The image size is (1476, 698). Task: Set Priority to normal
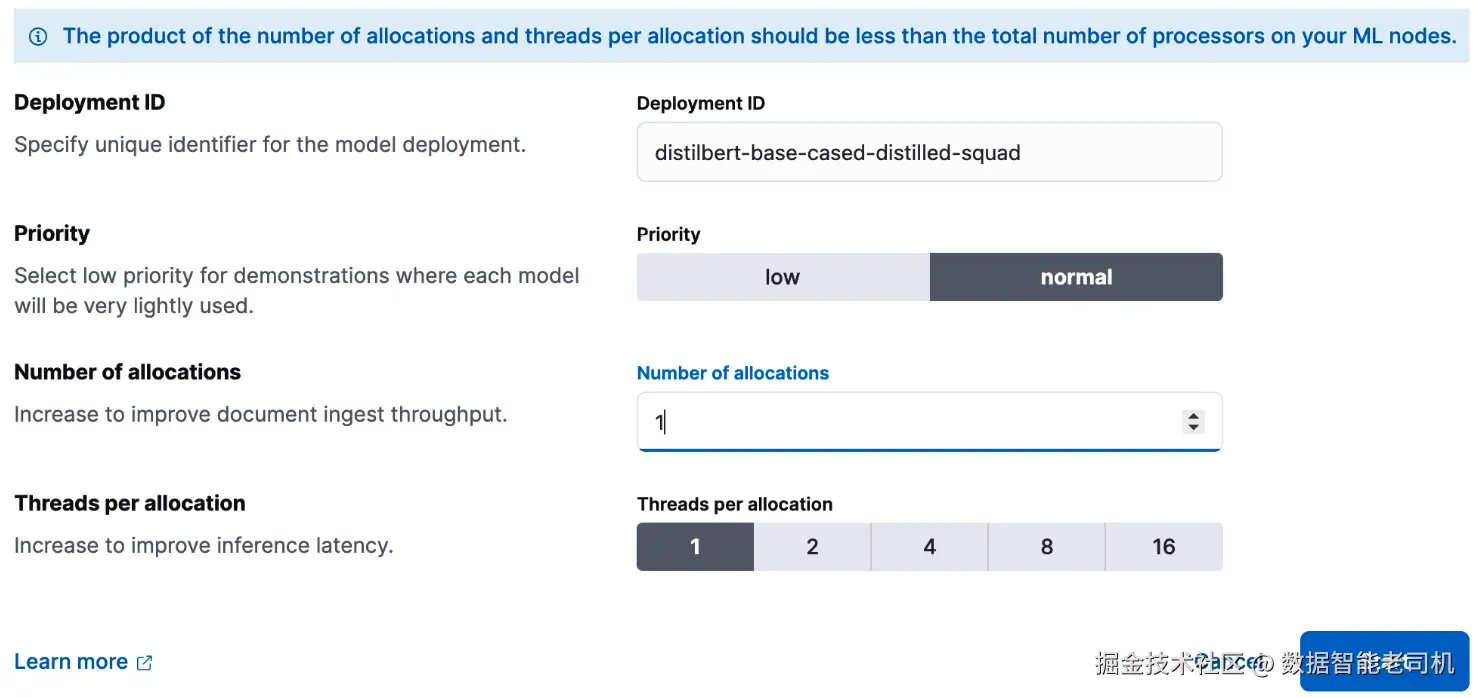point(1076,277)
